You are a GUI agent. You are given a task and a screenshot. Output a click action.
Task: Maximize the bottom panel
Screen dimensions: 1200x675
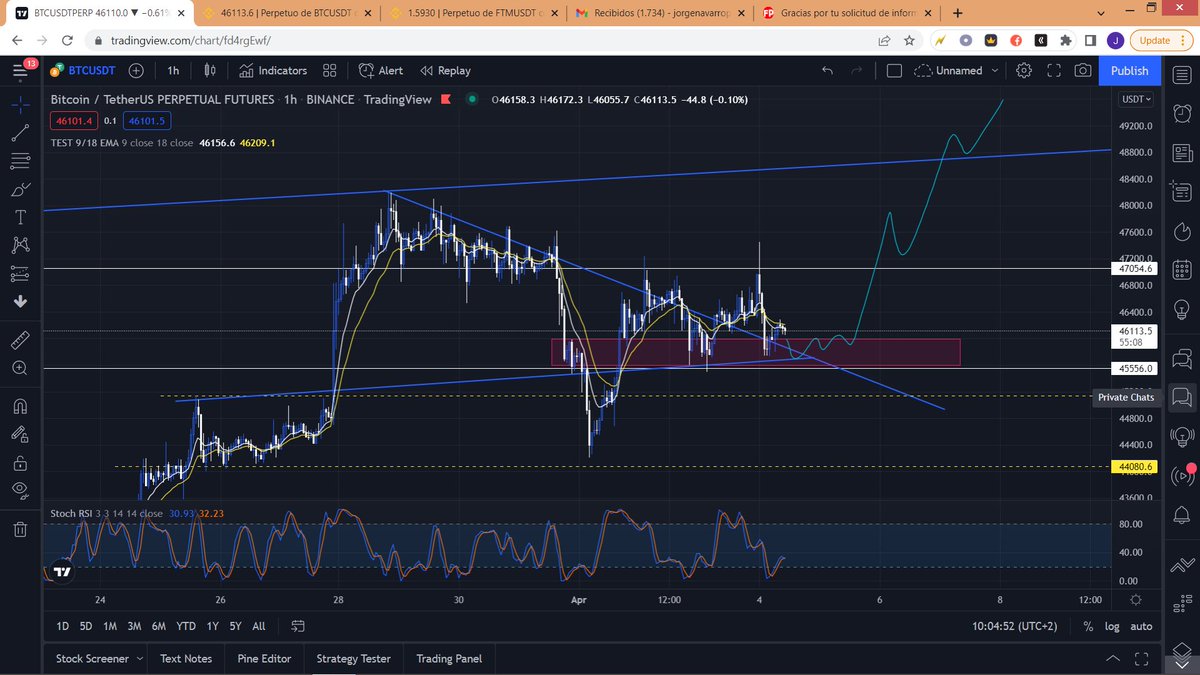tap(1142, 658)
